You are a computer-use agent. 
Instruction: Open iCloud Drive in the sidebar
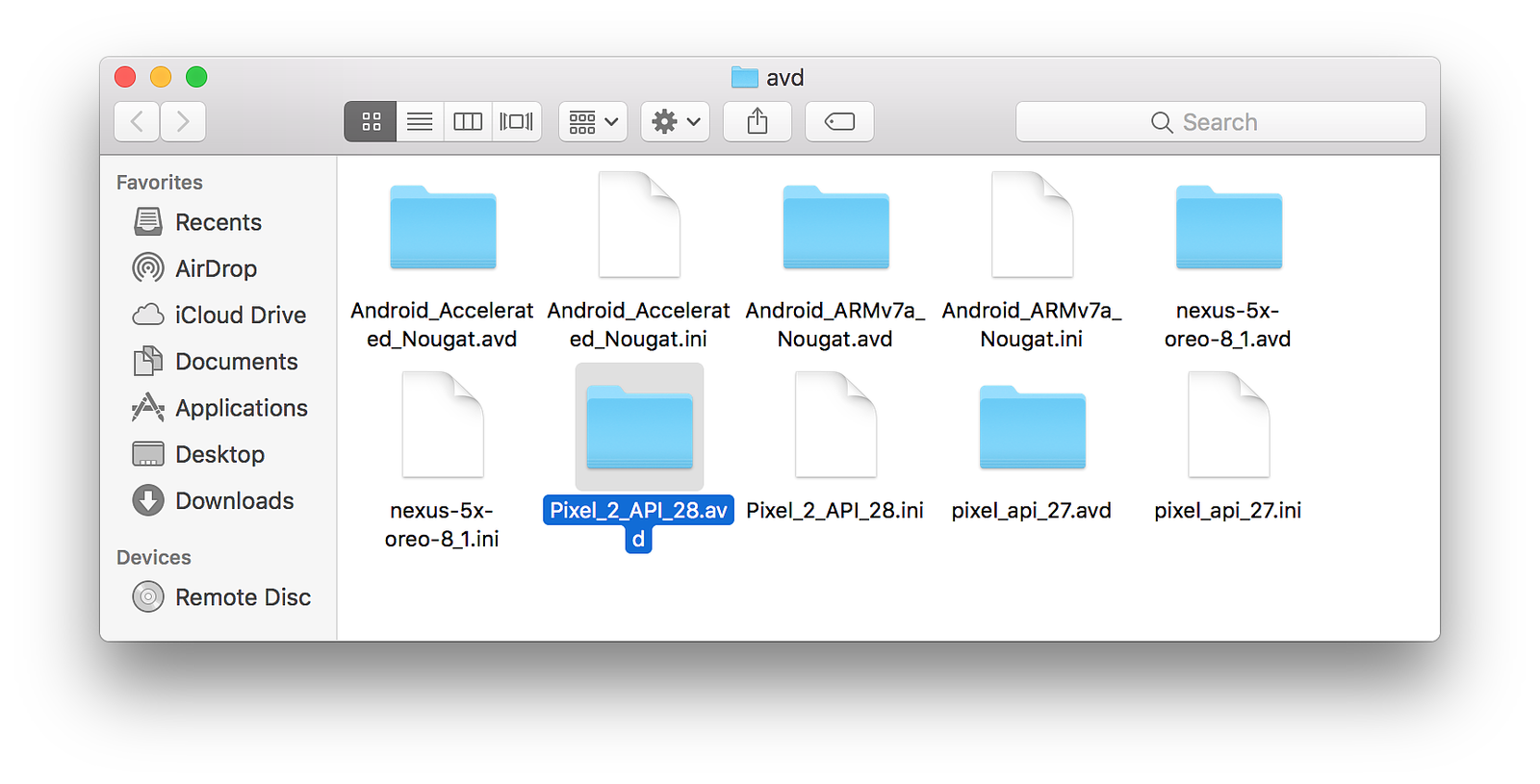(x=219, y=315)
